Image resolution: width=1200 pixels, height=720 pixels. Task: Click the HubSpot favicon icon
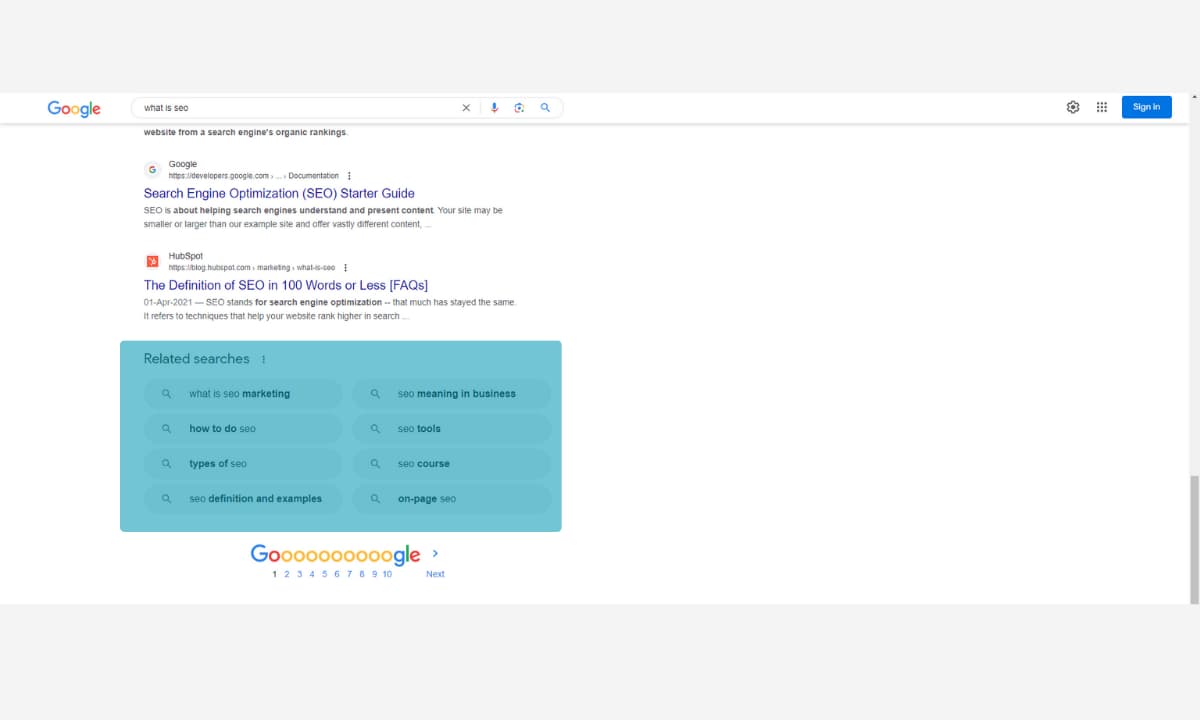[152, 261]
